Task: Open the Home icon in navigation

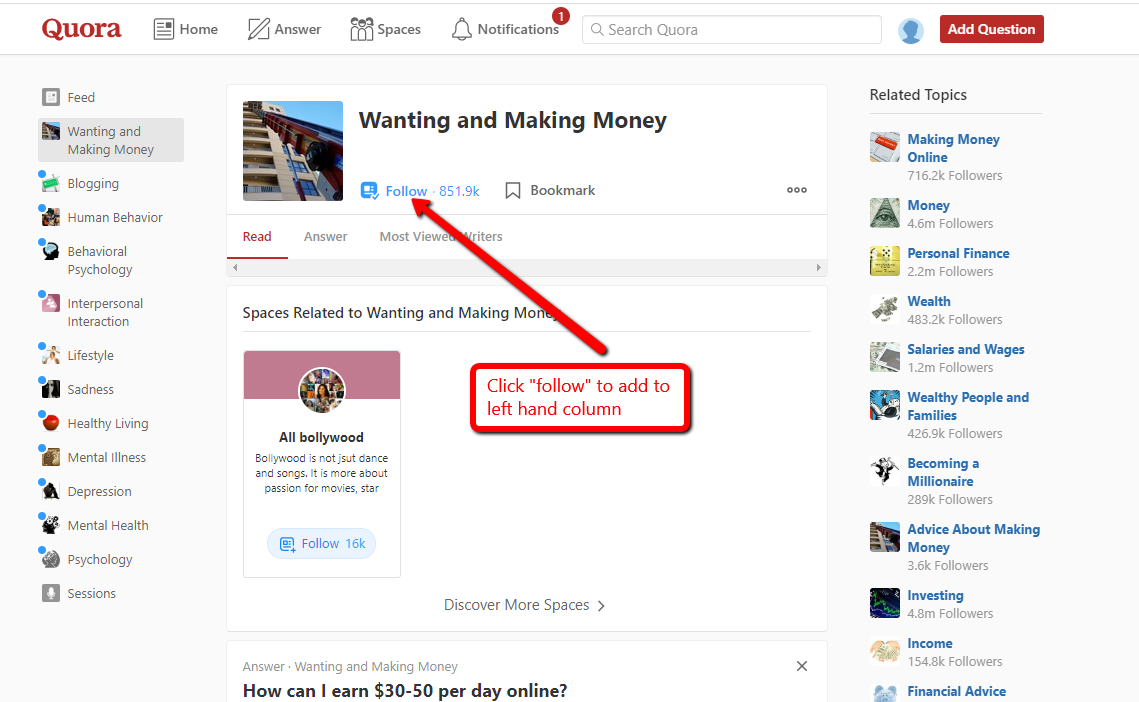Action: pyautogui.click(x=164, y=29)
